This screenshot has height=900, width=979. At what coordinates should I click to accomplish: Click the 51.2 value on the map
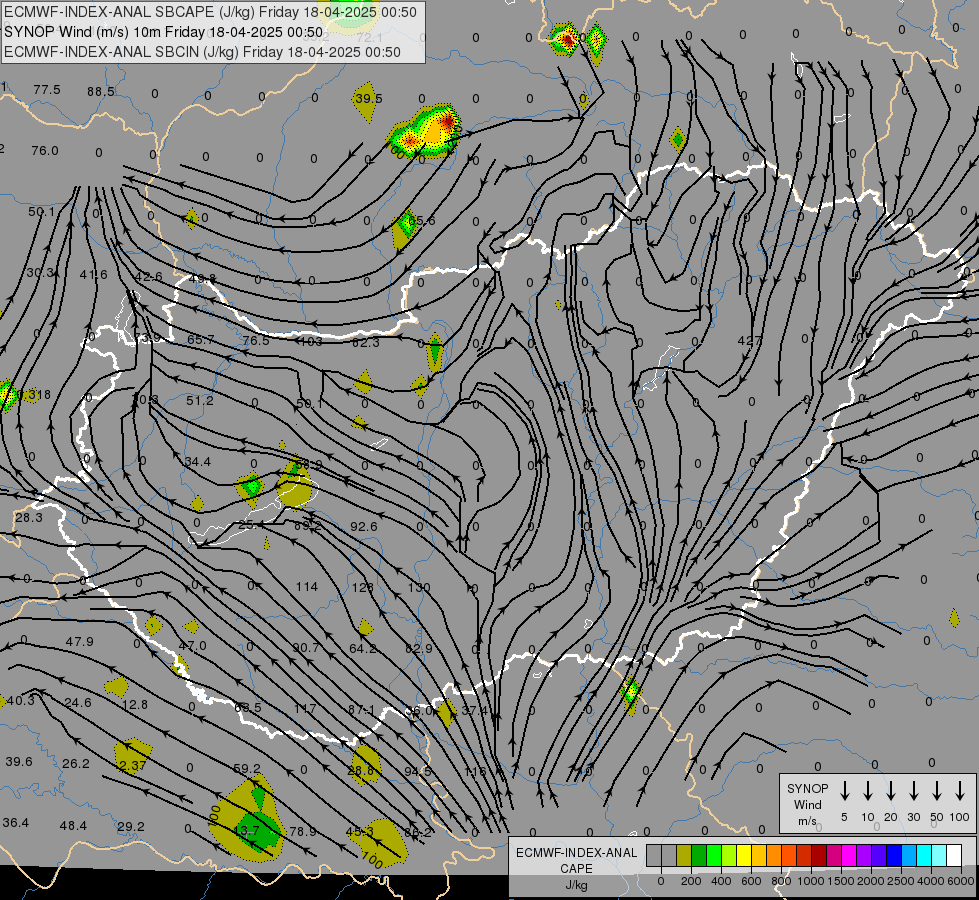point(200,400)
